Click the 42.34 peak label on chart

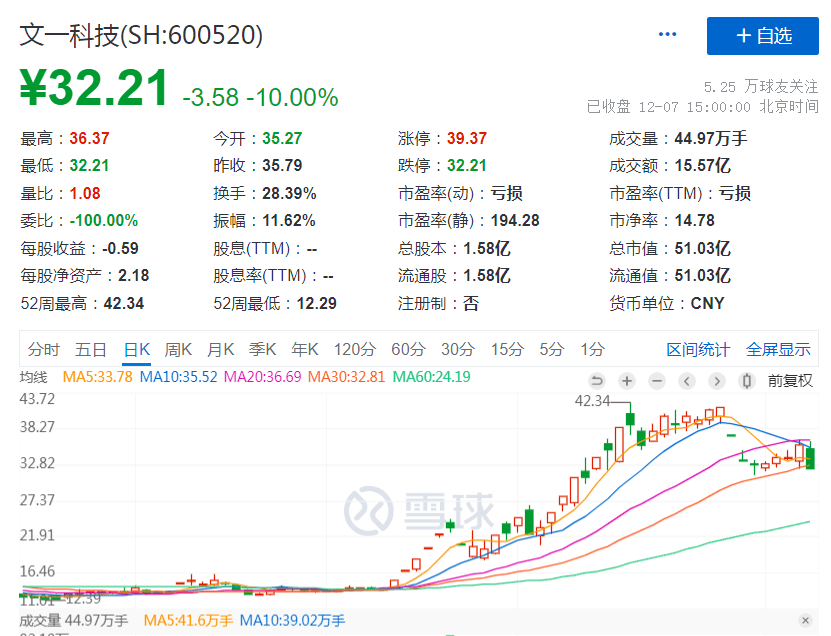(x=593, y=401)
